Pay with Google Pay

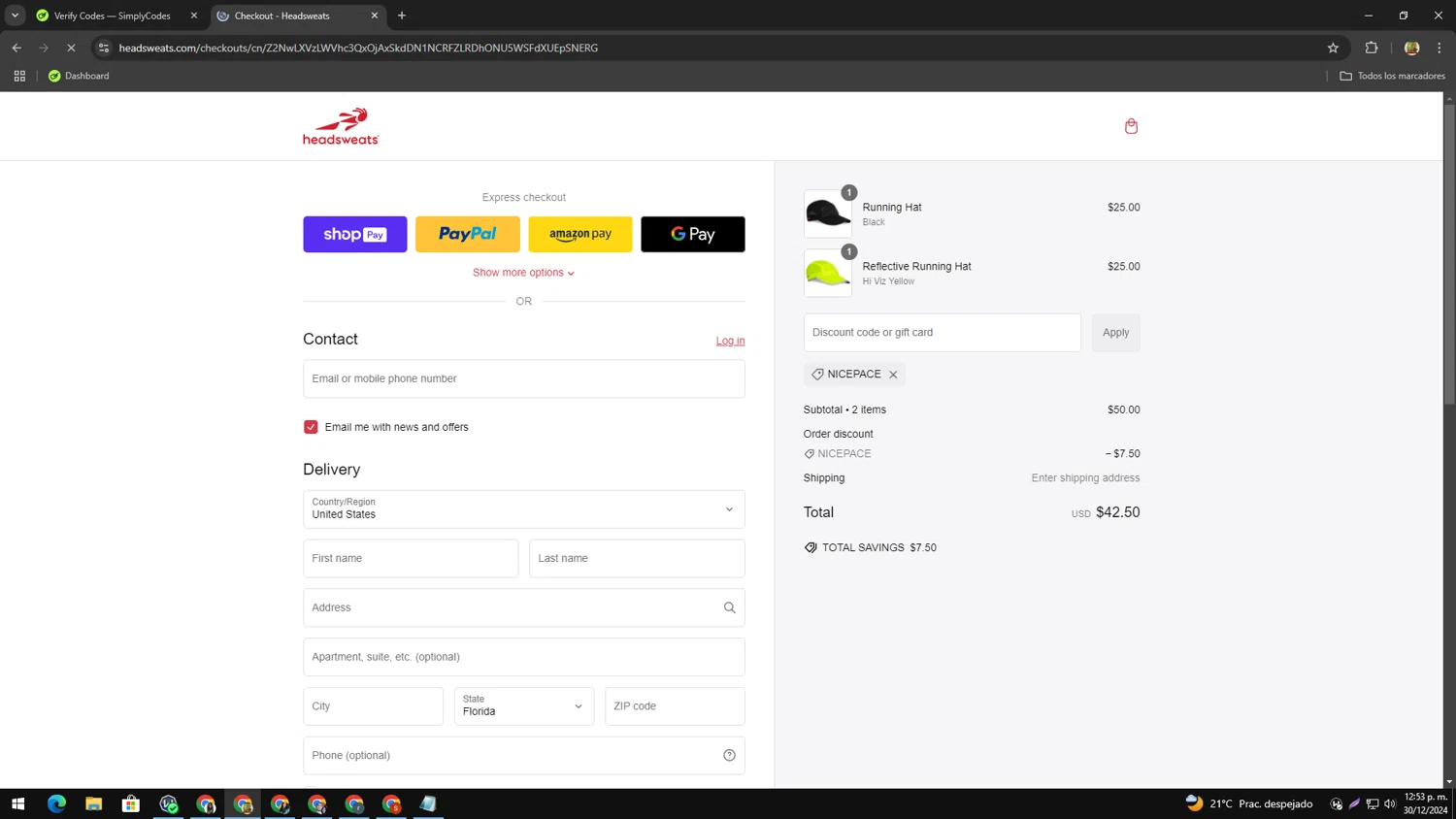(693, 234)
